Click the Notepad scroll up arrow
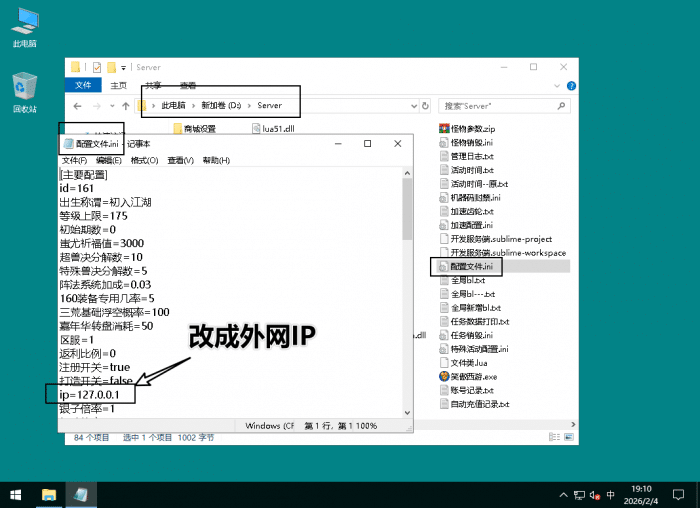700x508 pixels. coord(407,173)
